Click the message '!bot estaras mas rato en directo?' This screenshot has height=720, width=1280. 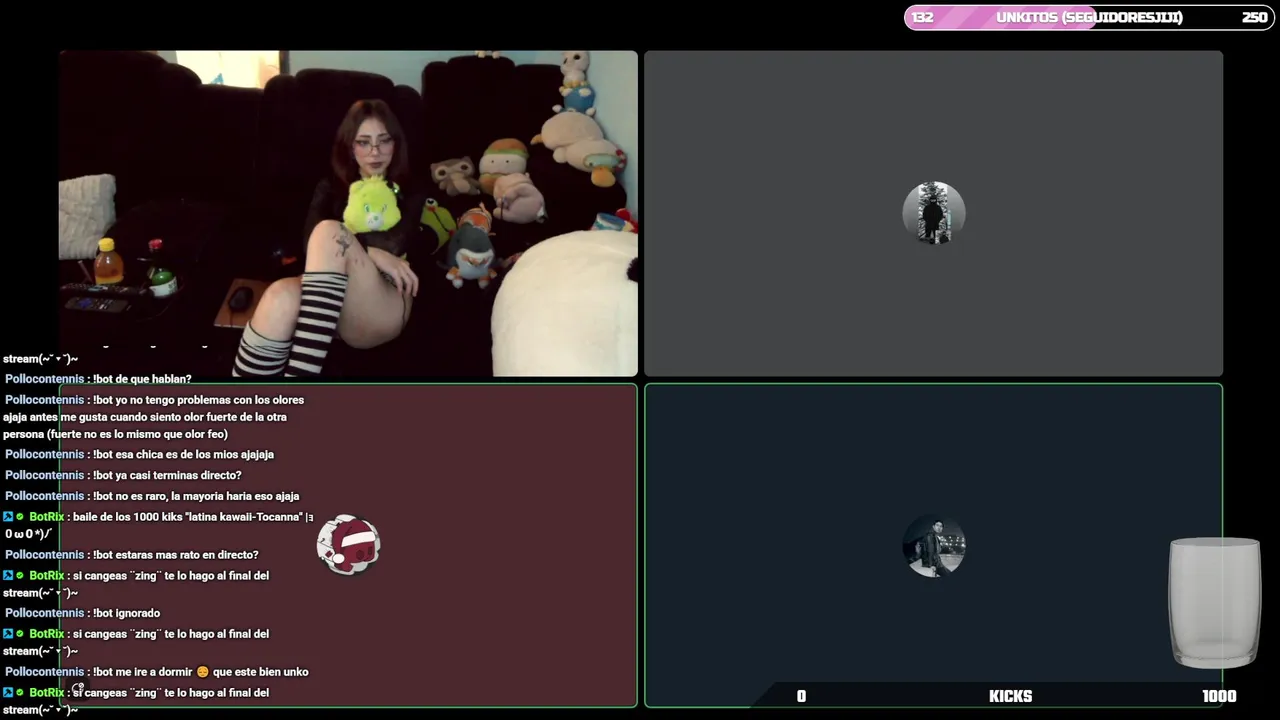[132, 555]
